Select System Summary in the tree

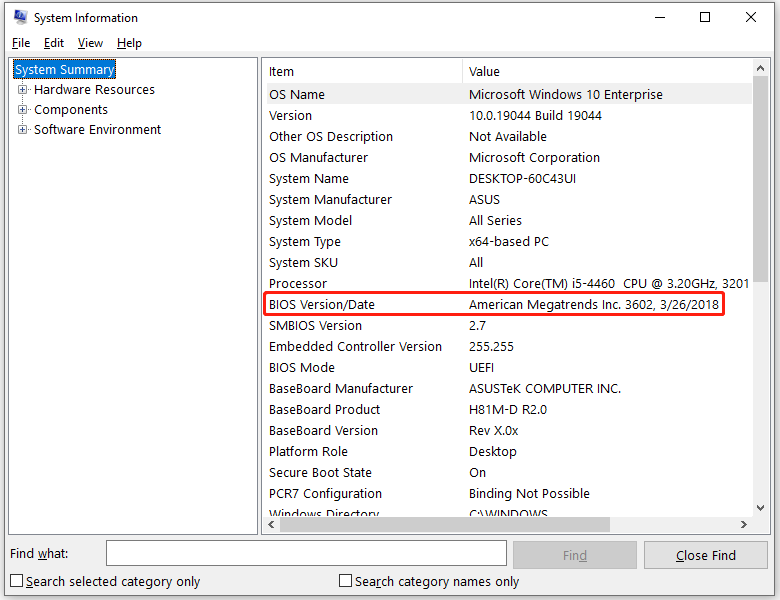click(x=65, y=69)
